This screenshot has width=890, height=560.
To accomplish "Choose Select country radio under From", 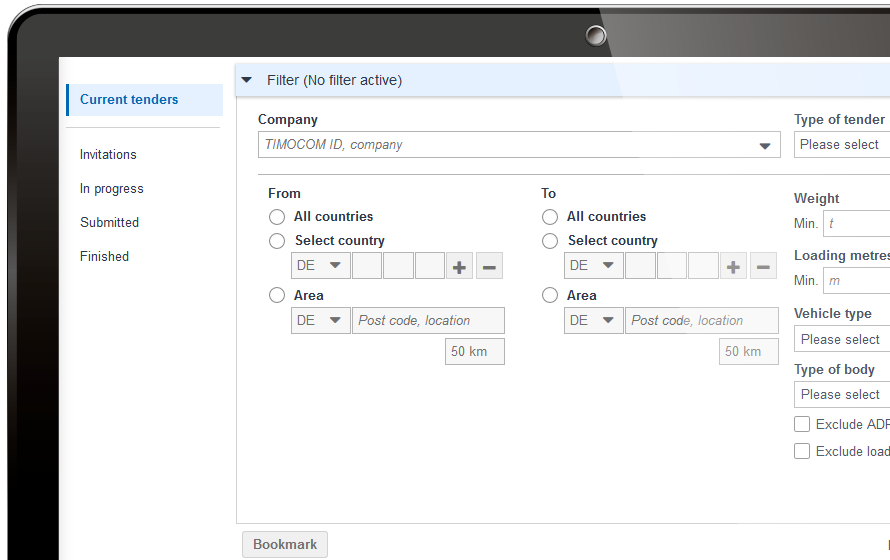I will (x=277, y=241).
